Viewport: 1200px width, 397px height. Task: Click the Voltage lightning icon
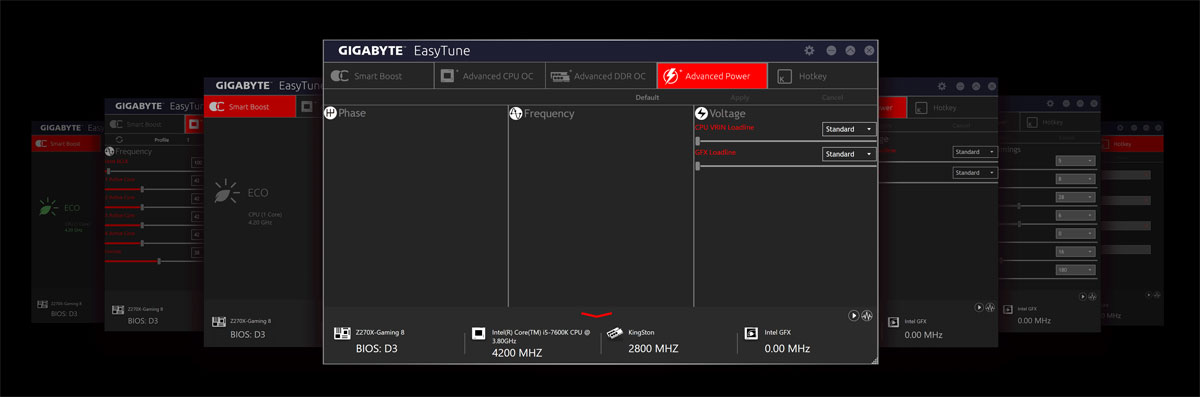point(701,113)
